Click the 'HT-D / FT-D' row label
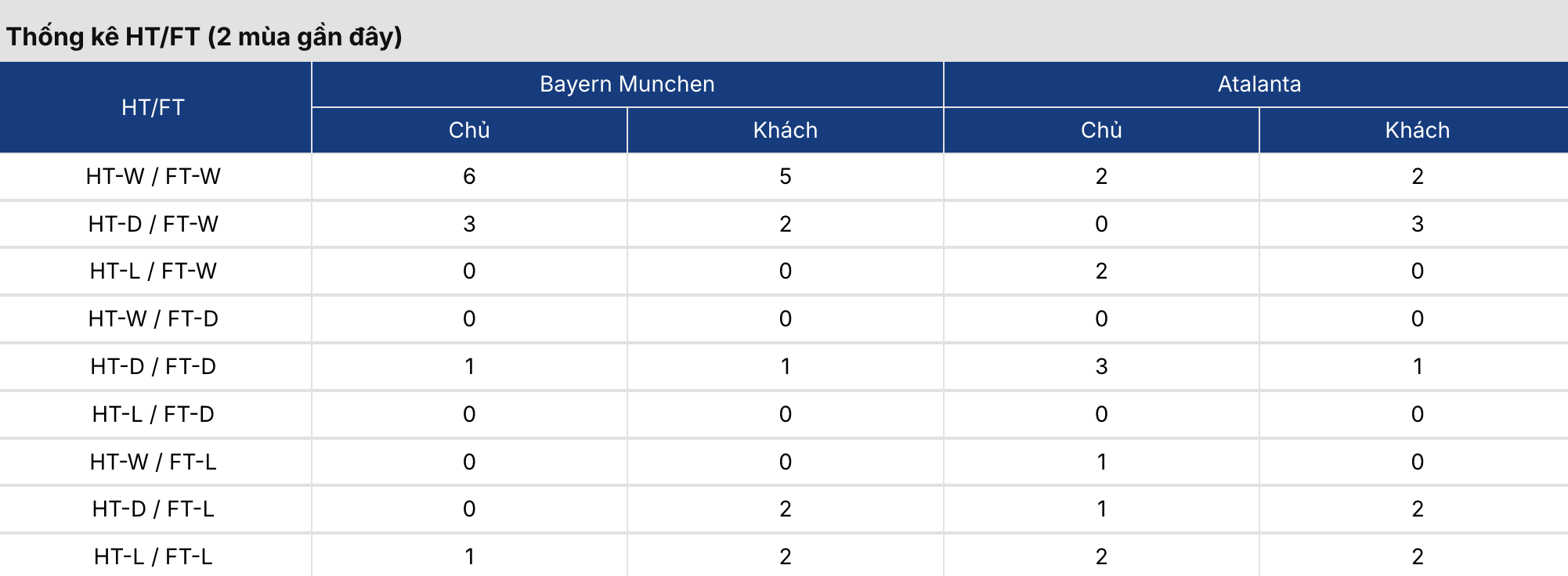The width and height of the screenshot is (1568, 576). point(154,366)
